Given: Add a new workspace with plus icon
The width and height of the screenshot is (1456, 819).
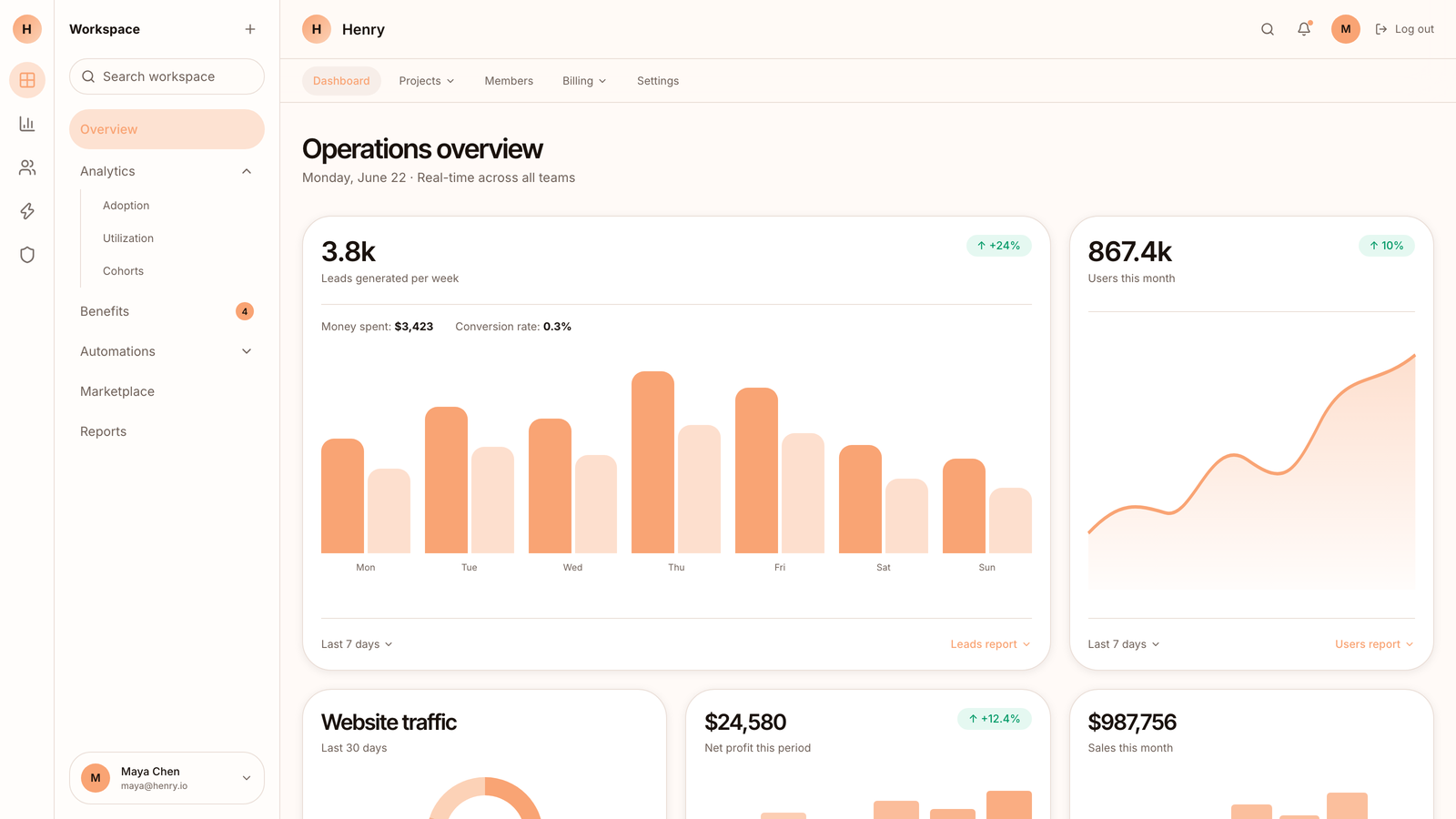Looking at the screenshot, I should click(x=250, y=29).
